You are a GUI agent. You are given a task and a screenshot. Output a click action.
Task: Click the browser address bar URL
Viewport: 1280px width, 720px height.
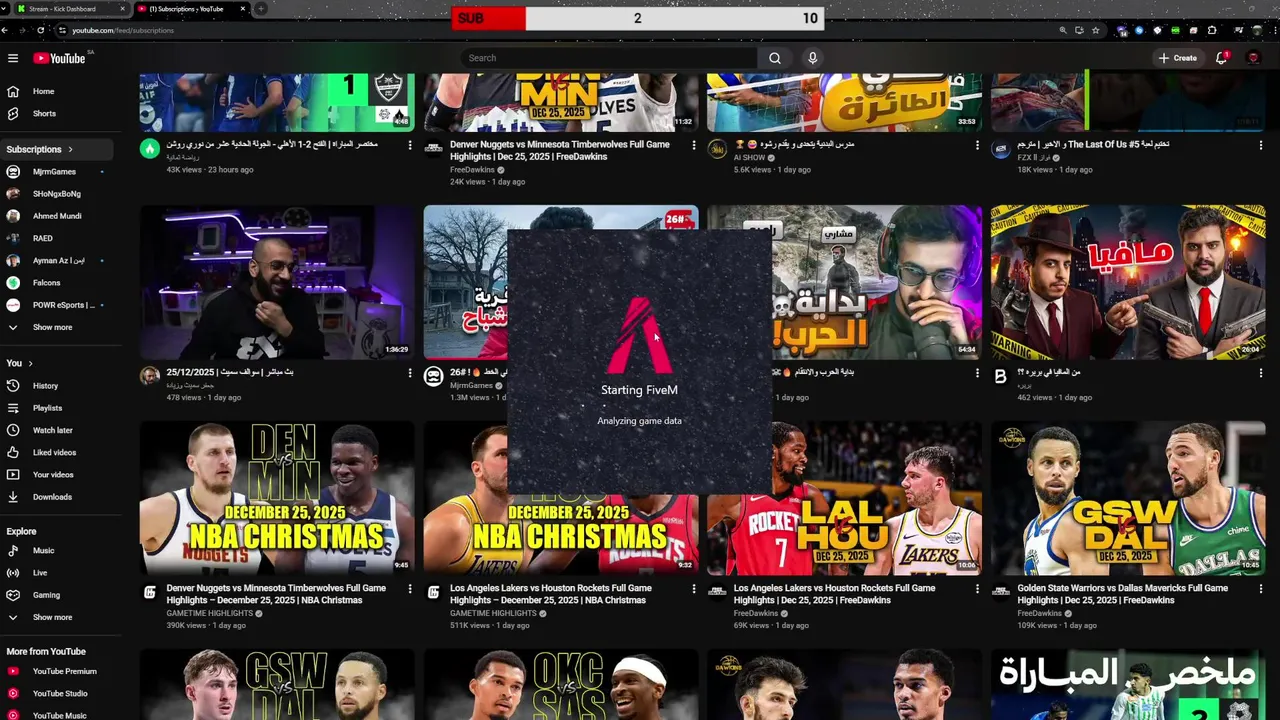pyautogui.click(x=123, y=30)
